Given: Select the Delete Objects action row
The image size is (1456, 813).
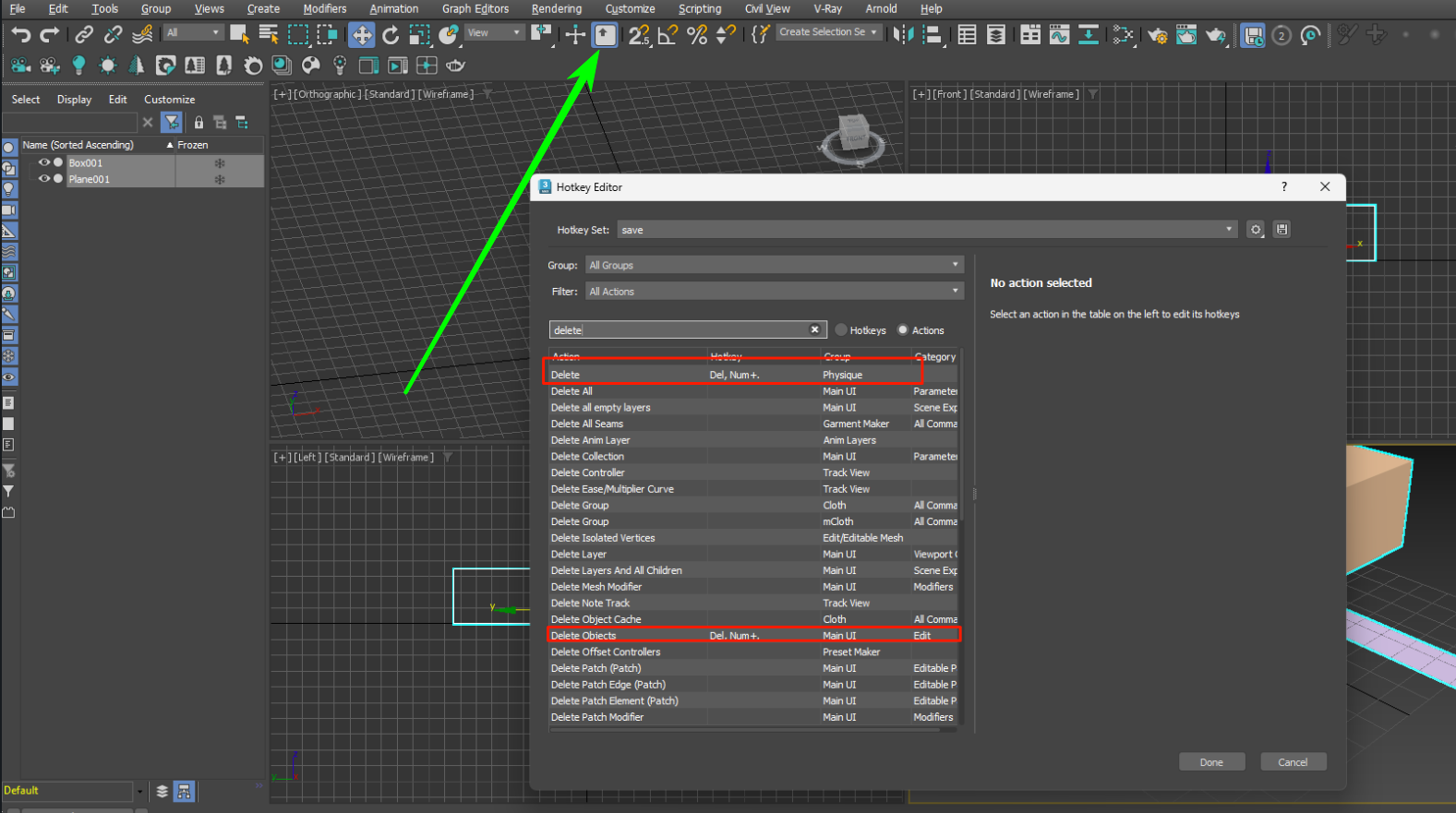Looking at the screenshot, I should coord(753,636).
